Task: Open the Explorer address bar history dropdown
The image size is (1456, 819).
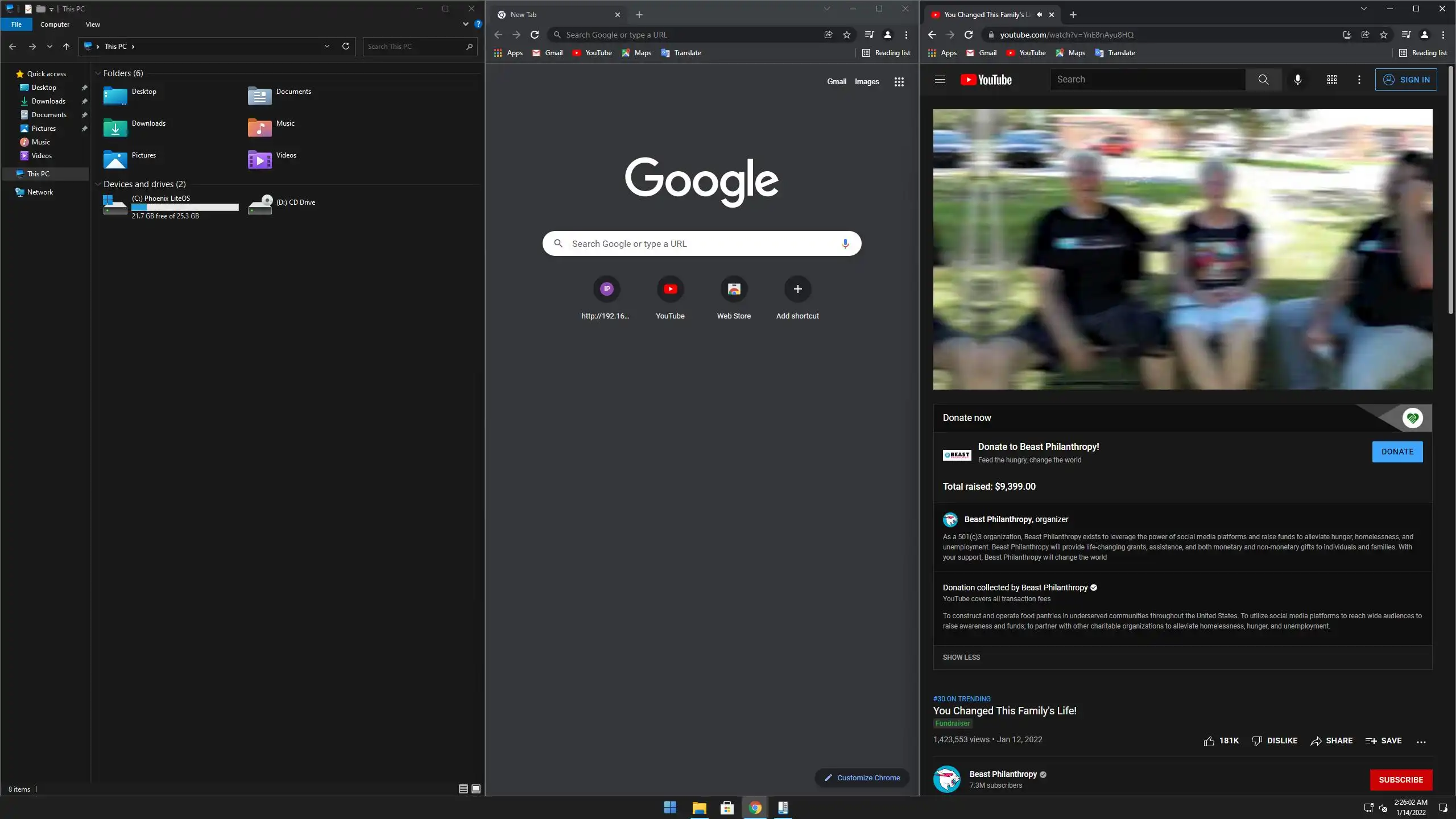Action: (x=327, y=46)
